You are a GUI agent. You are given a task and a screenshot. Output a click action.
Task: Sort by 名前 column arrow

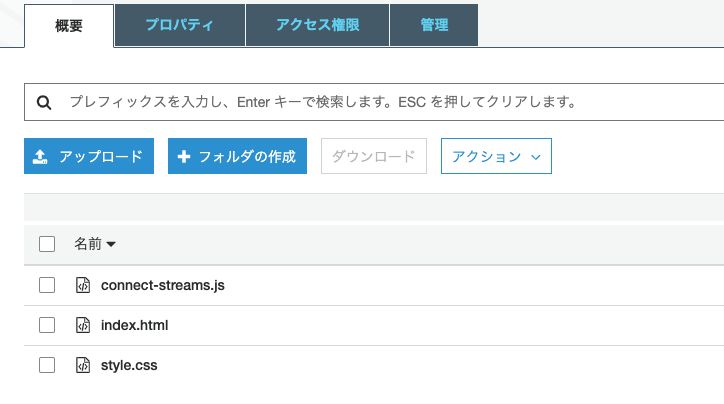(x=111, y=244)
